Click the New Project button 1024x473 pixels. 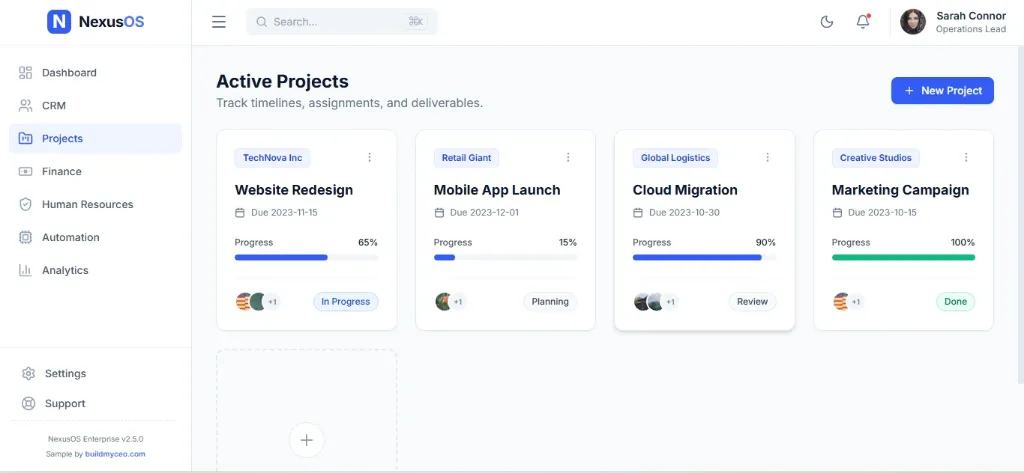942,91
